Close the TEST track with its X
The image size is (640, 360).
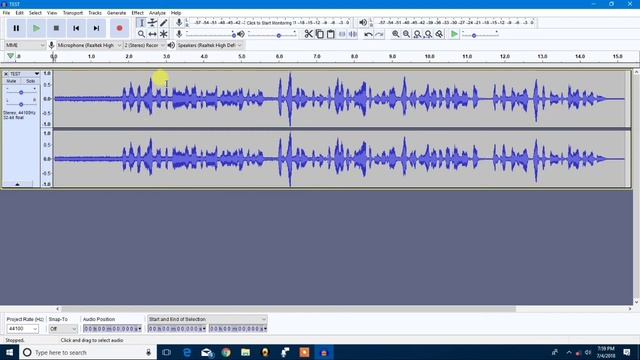pos(6,74)
